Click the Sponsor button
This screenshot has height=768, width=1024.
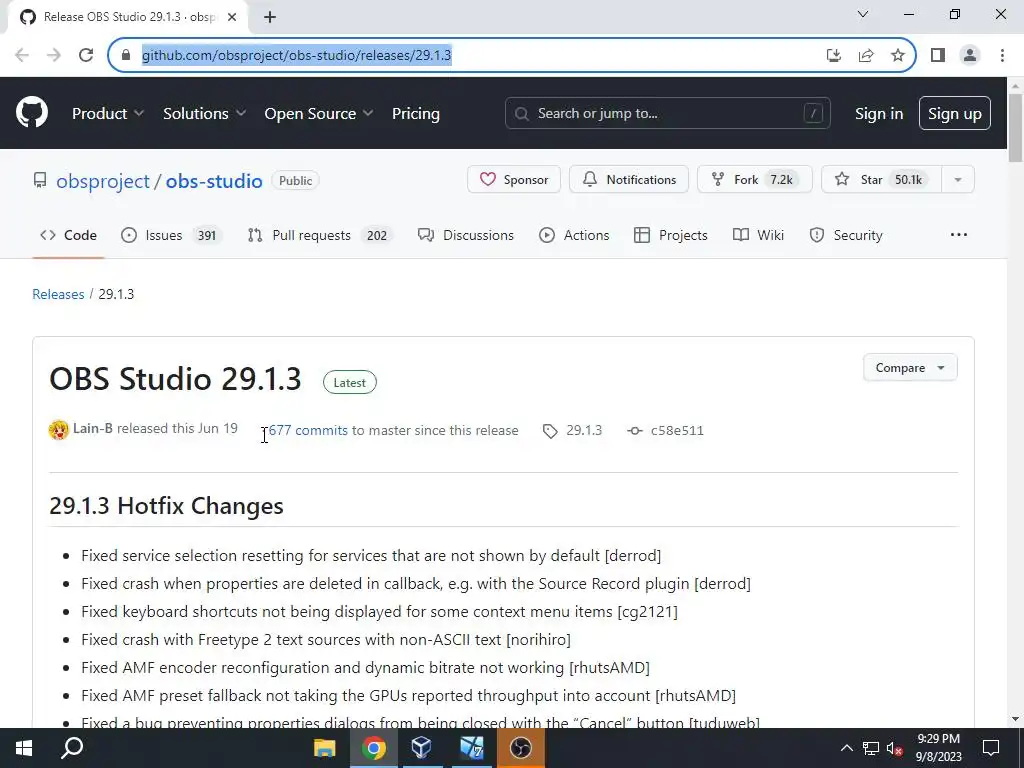point(514,180)
